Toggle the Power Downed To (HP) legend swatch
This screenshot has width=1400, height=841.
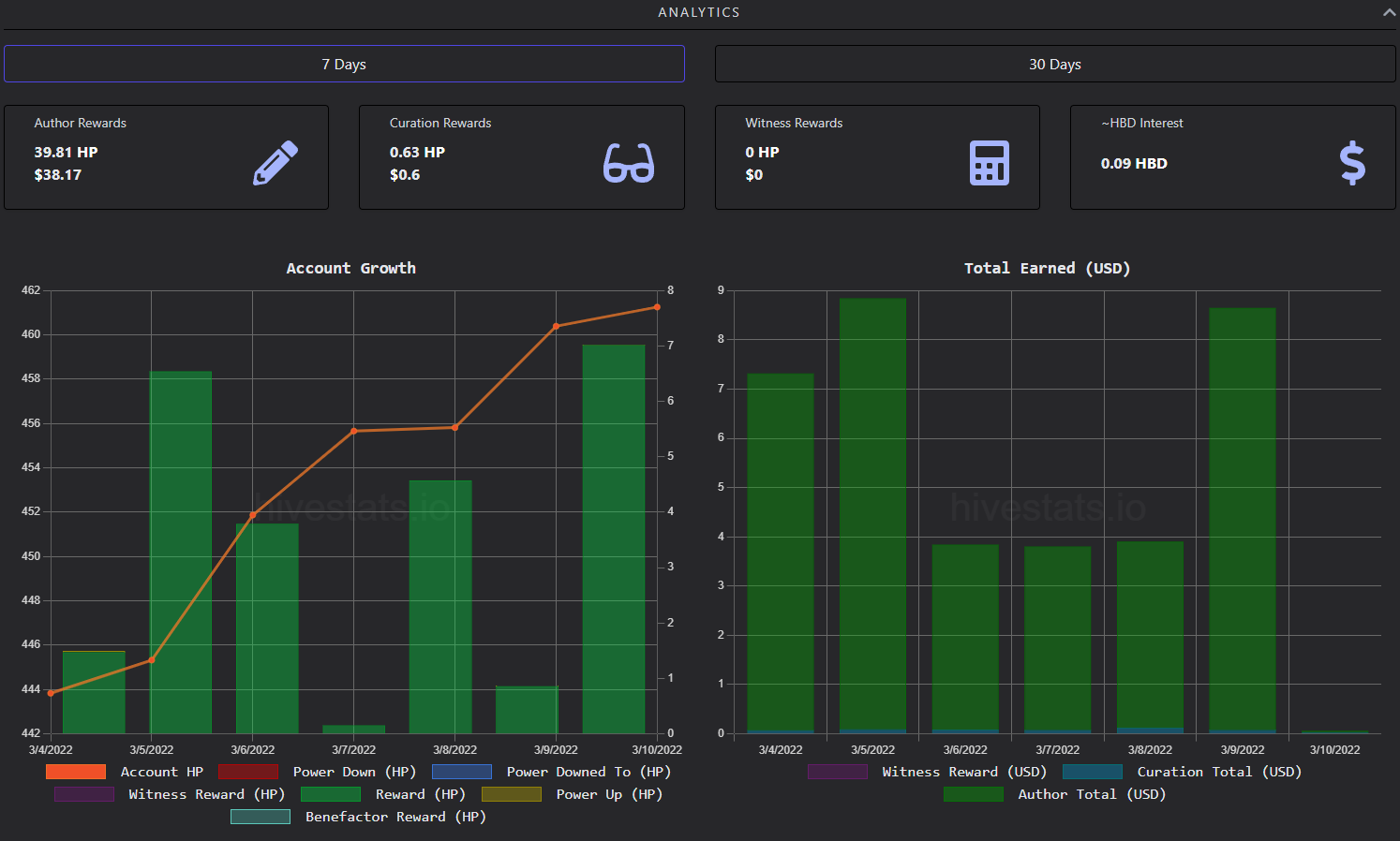tap(462, 772)
